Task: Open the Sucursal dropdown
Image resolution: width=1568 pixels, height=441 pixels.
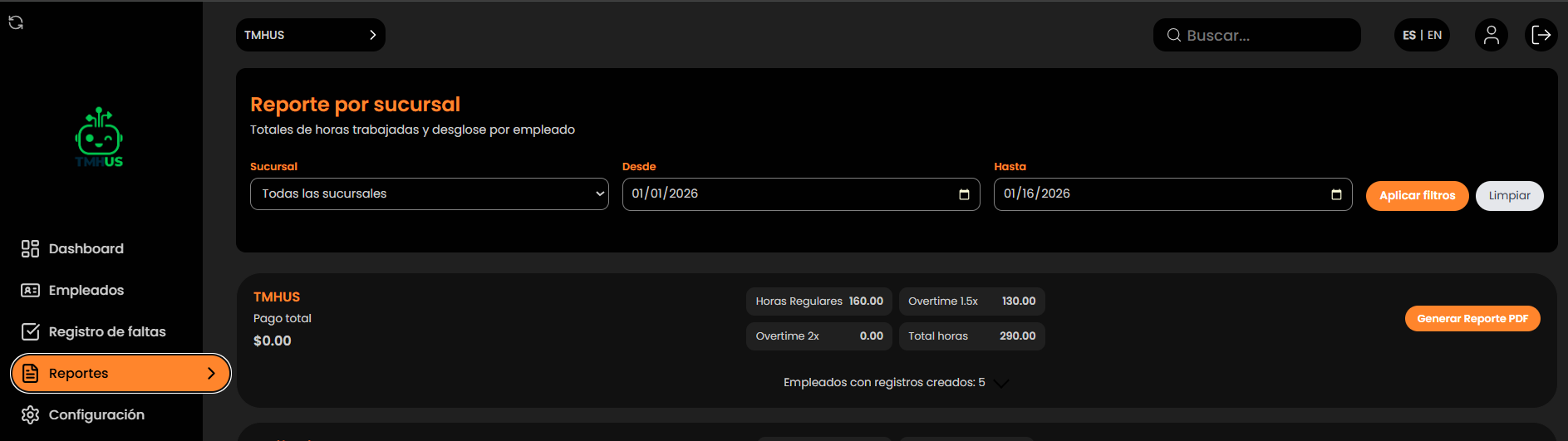Action: click(x=429, y=194)
